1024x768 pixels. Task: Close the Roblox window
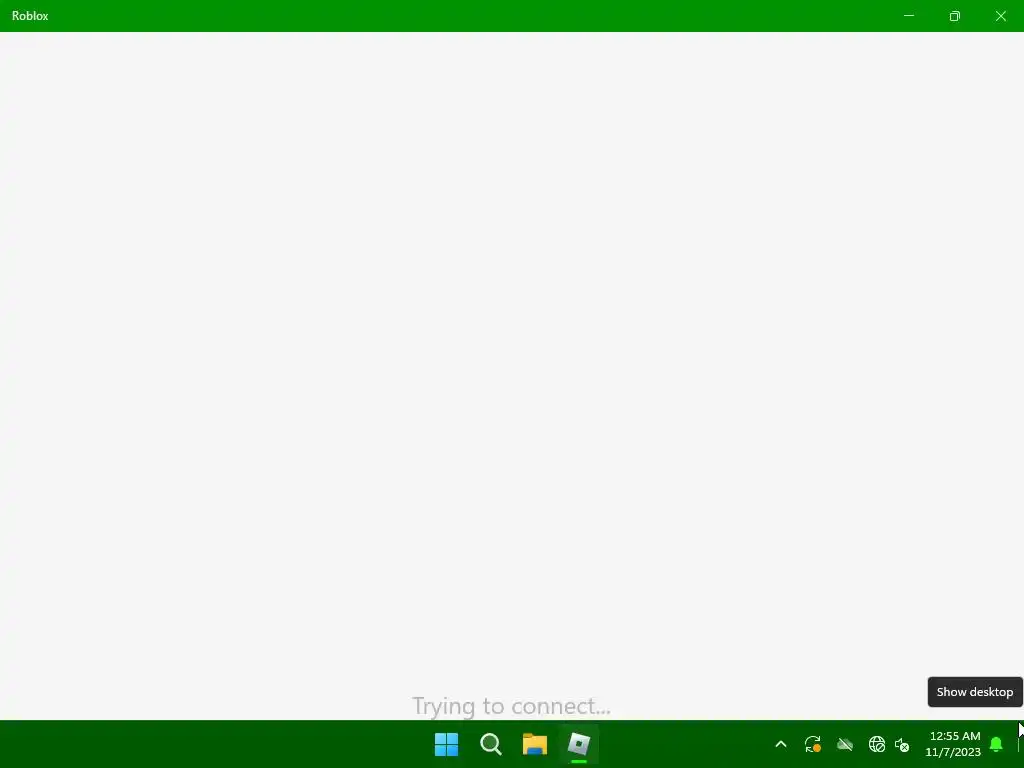pos(1000,16)
